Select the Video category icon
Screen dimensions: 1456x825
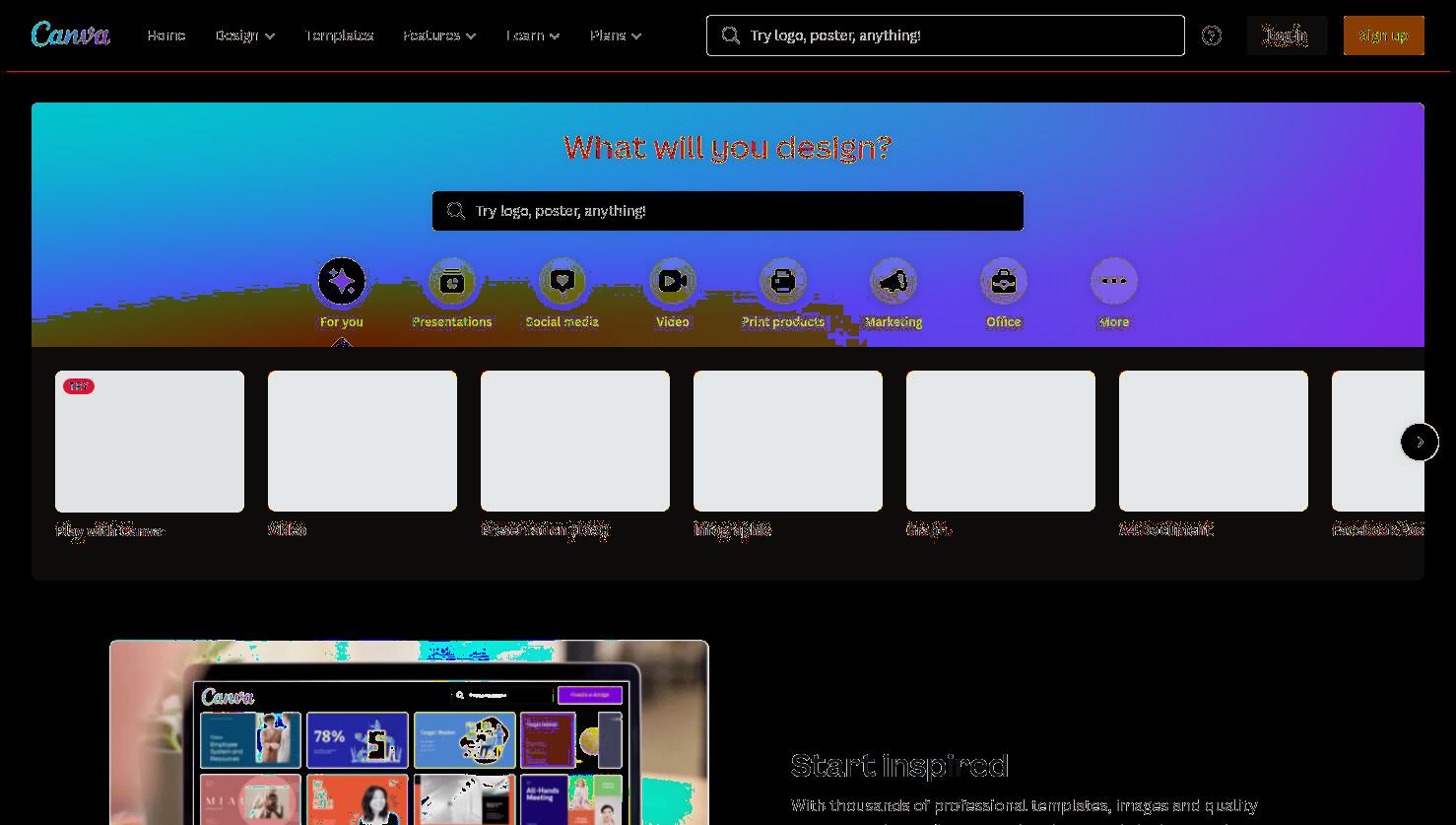[673, 282]
